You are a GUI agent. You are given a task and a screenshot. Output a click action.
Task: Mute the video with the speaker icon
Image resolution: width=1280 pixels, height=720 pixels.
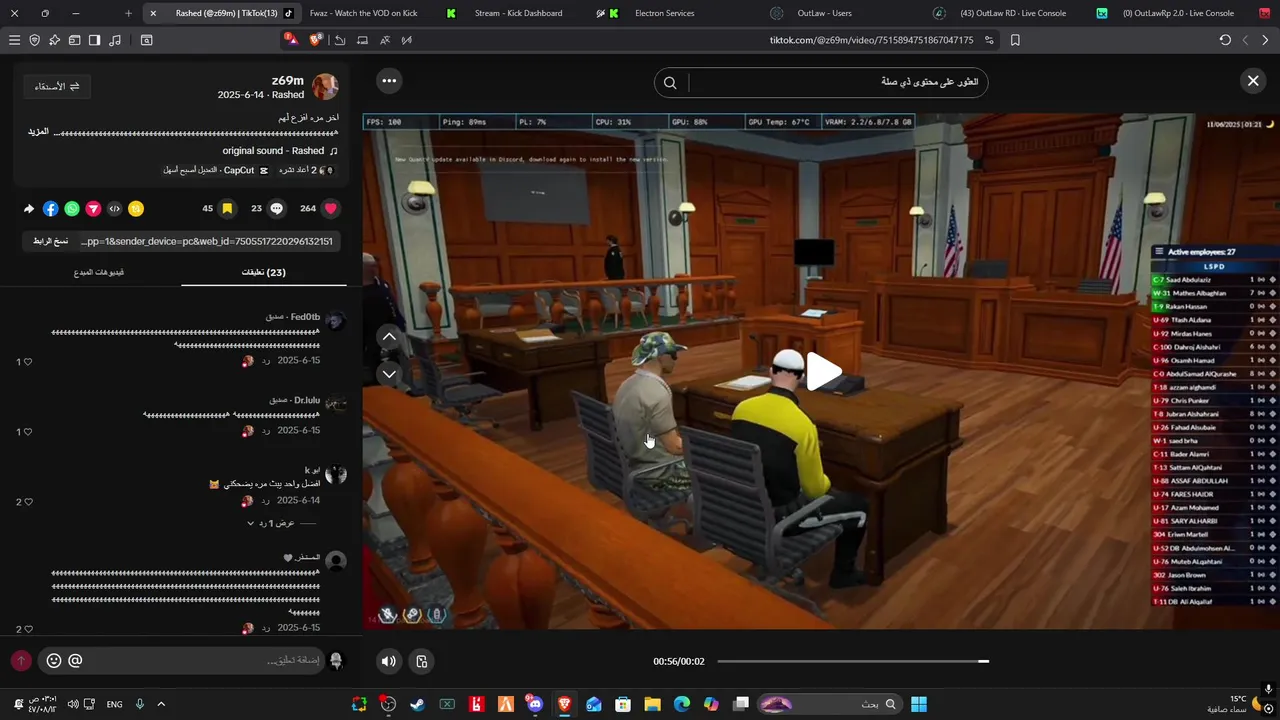[x=389, y=661]
